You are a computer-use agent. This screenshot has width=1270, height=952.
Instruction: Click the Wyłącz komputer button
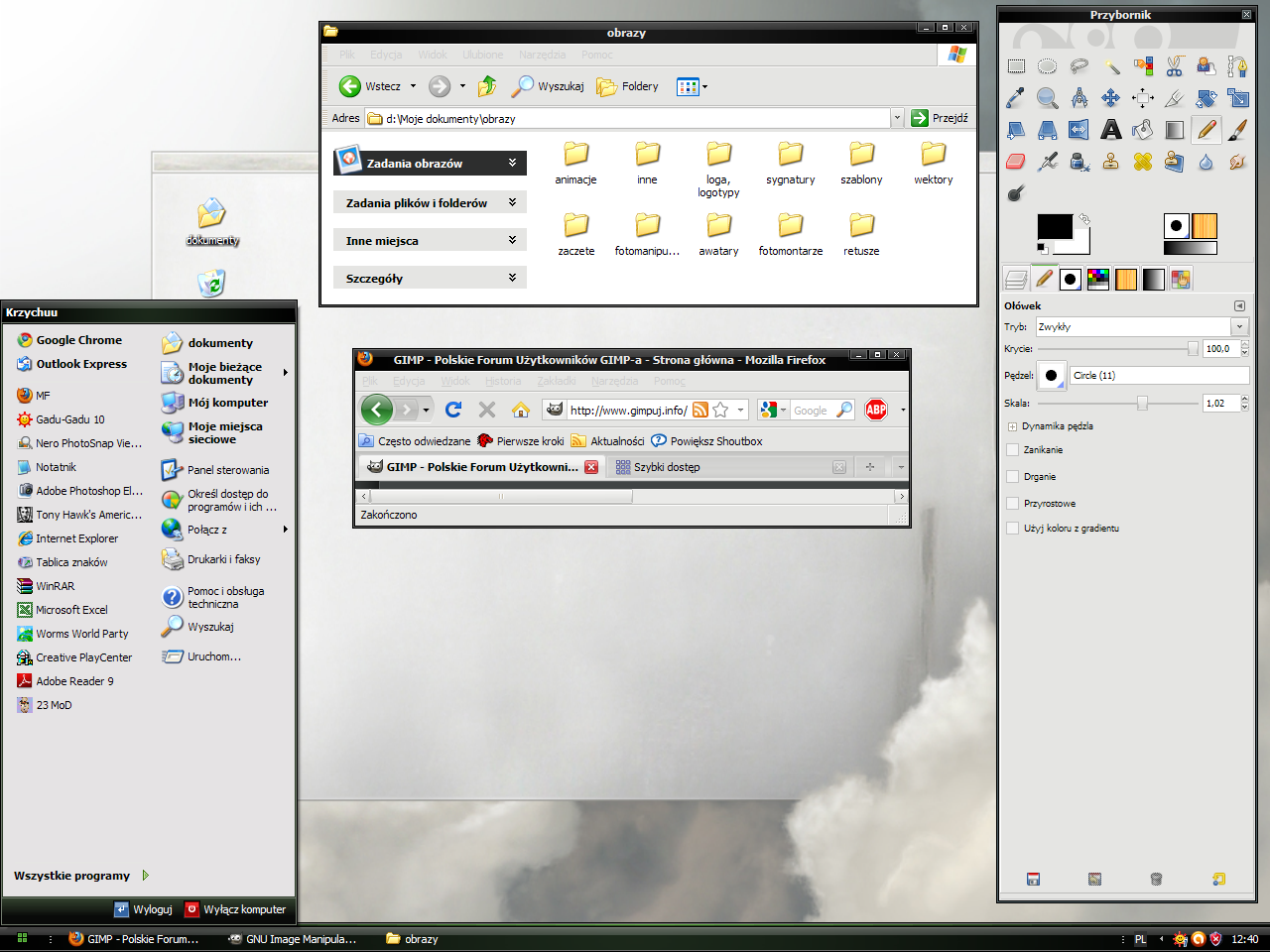[x=235, y=909]
